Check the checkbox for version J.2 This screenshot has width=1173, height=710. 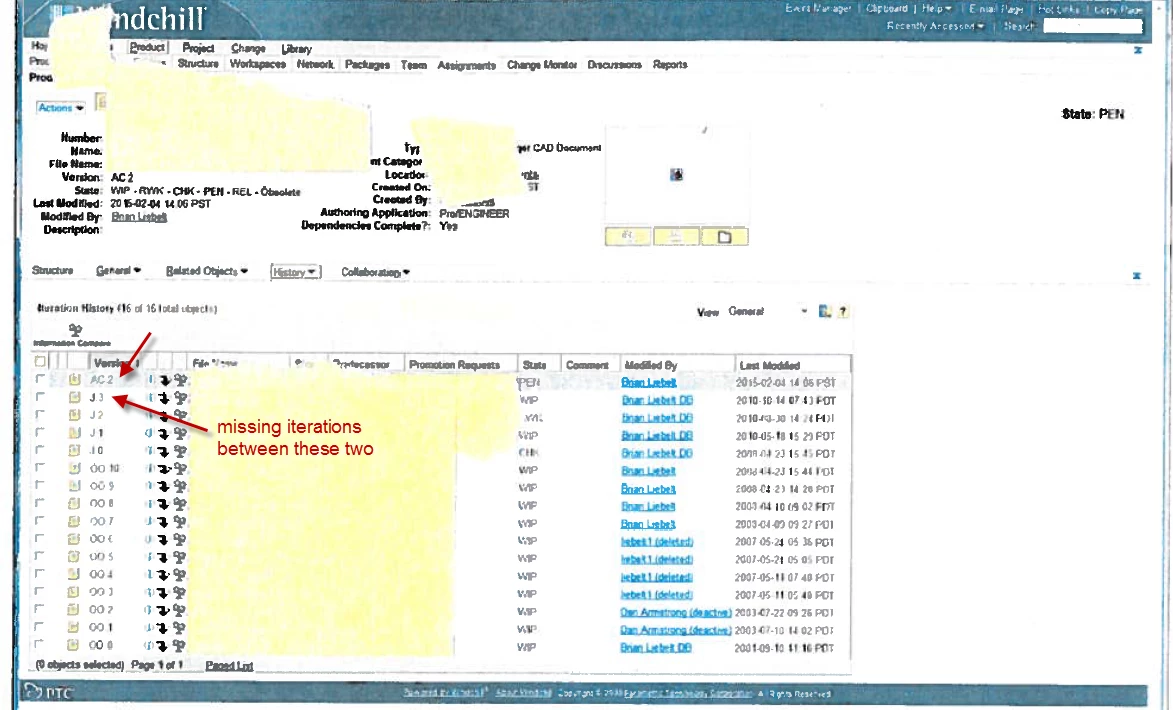(40, 415)
